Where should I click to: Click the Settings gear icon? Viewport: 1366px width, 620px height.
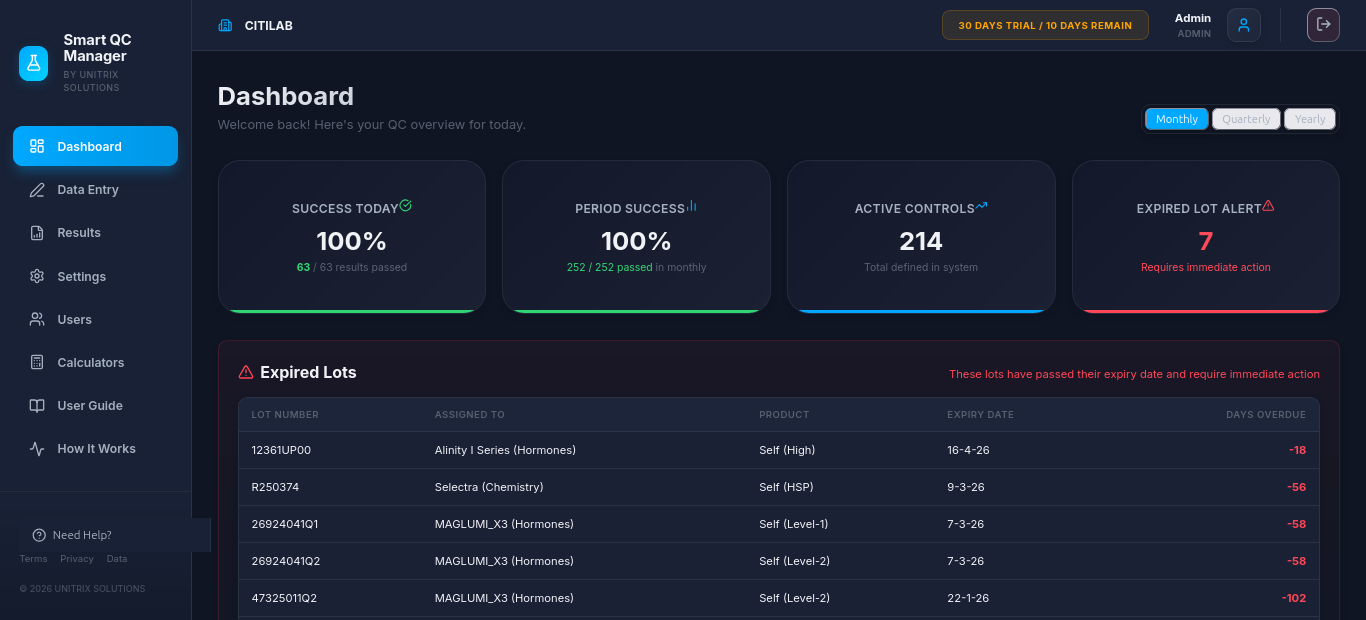[37, 276]
